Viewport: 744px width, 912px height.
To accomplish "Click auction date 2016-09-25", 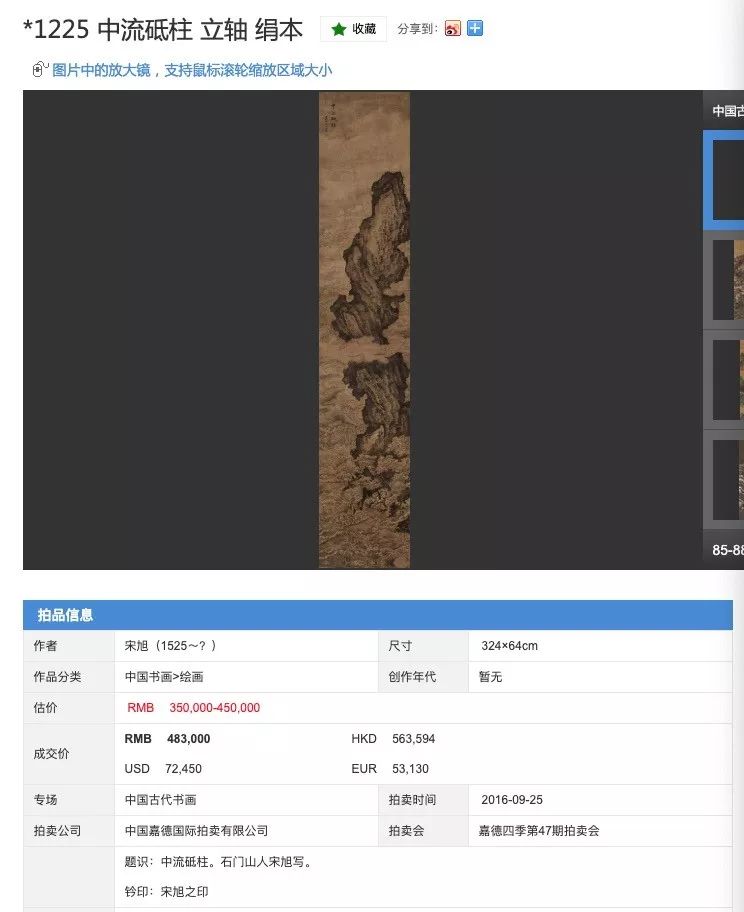I will click(x=512, y=800).
